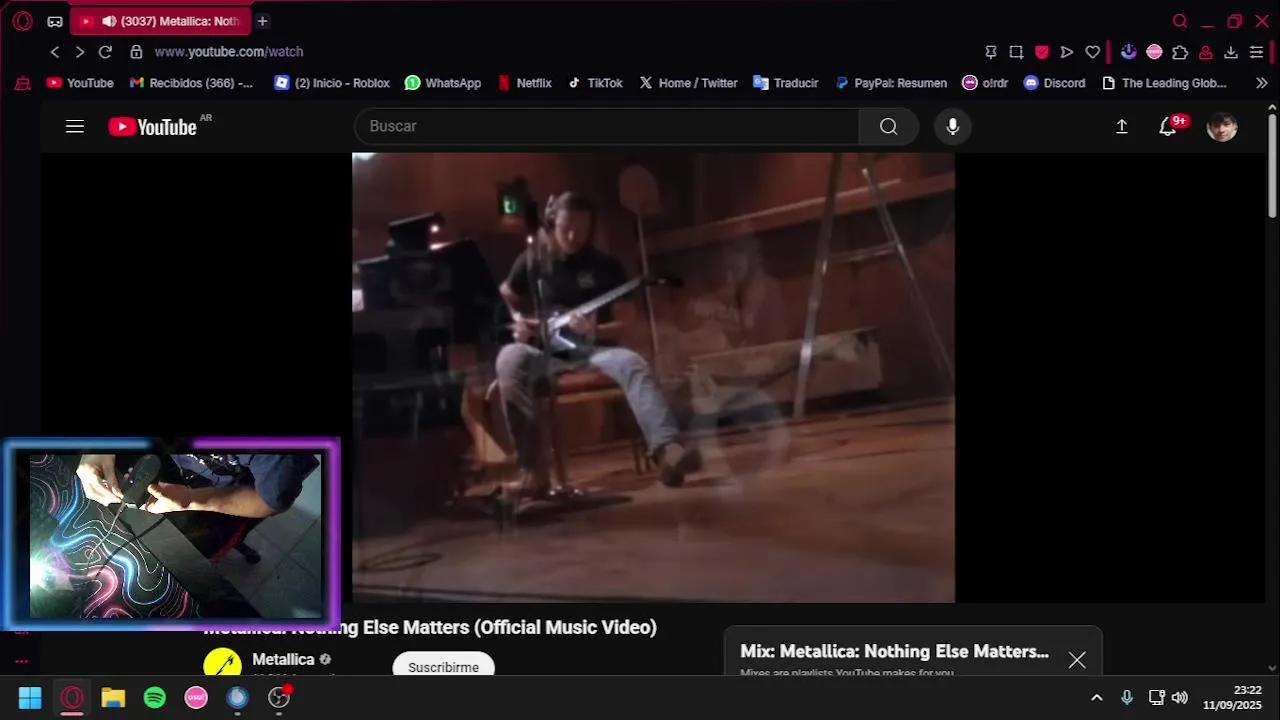Open YouTube hamburger guide menu
Screen dimensions: 1280x720
[75, 126]
